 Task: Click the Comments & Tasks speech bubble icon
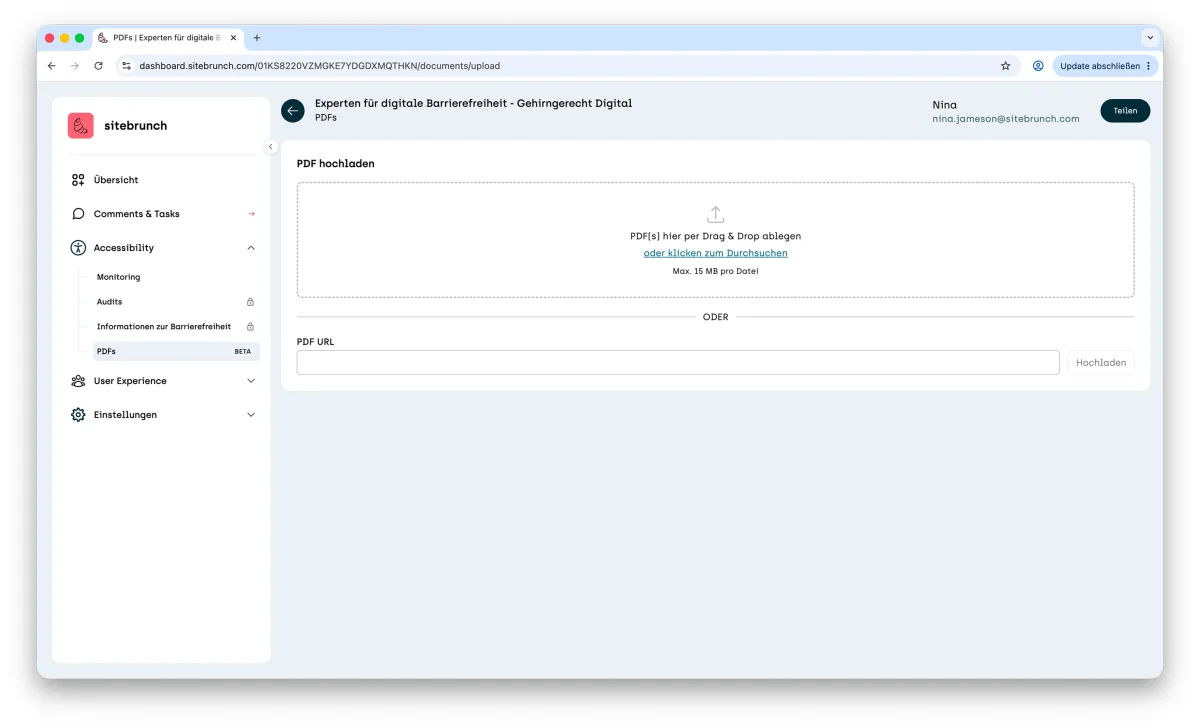(78, 214)
